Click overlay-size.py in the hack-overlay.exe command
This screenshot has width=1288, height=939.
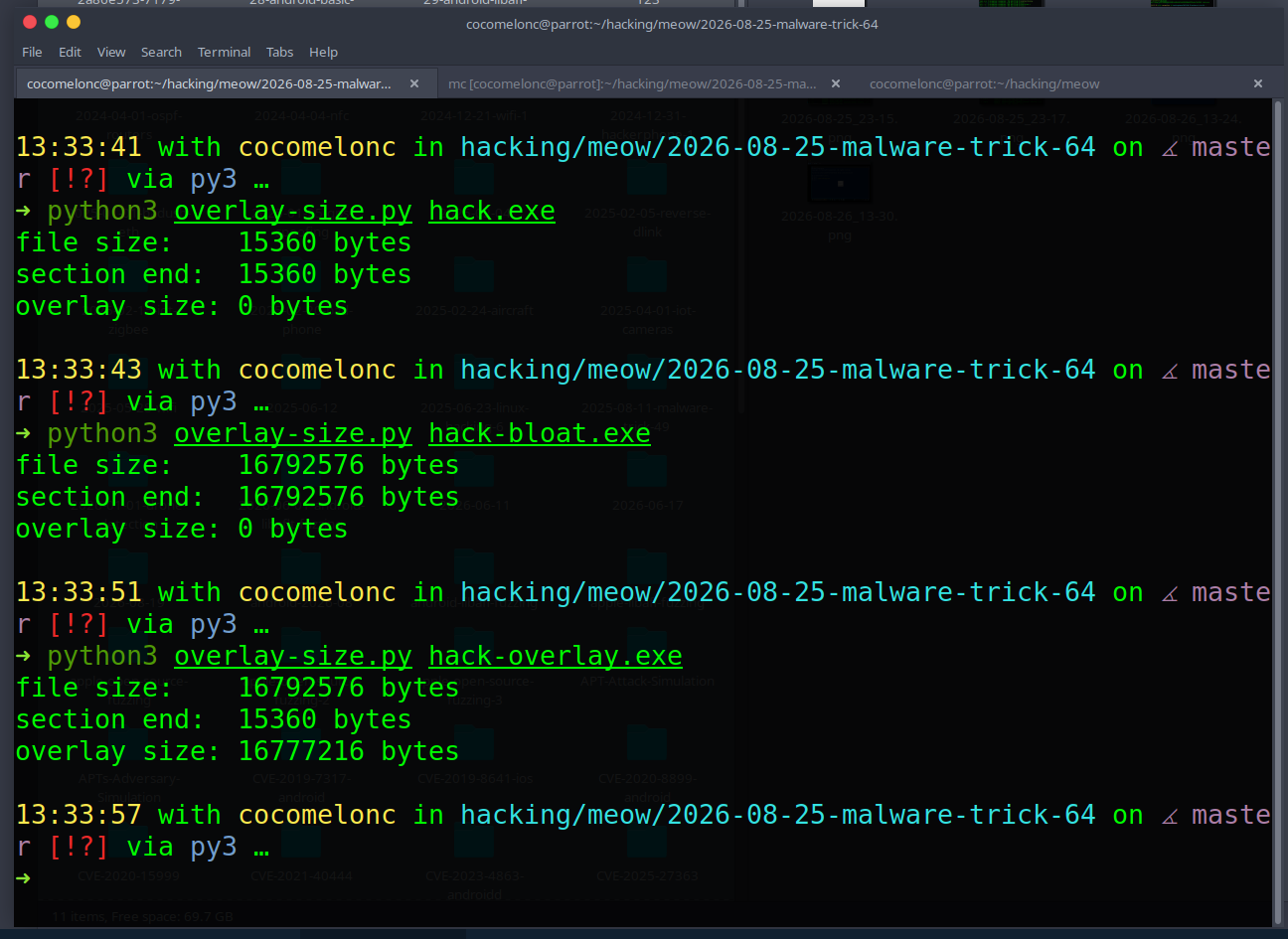(293, 656)
